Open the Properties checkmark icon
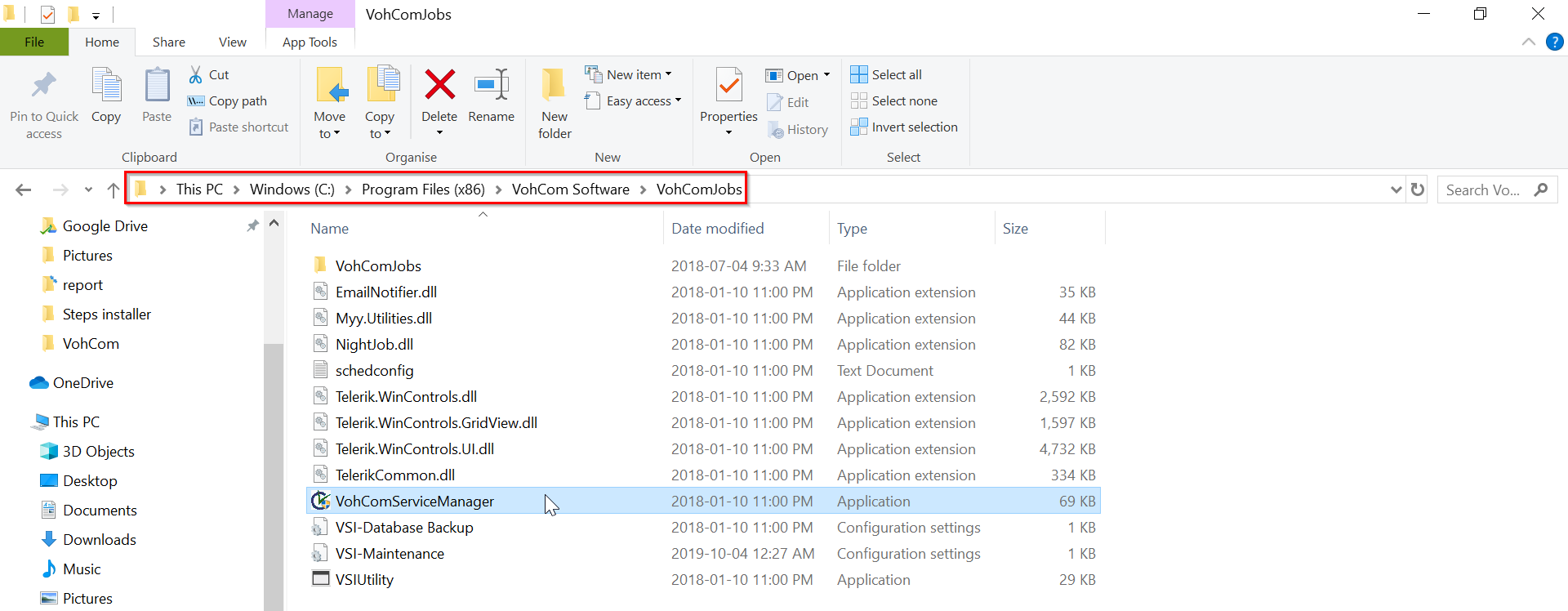Viewport: 1568px width, 611px height. coord(728,86)
